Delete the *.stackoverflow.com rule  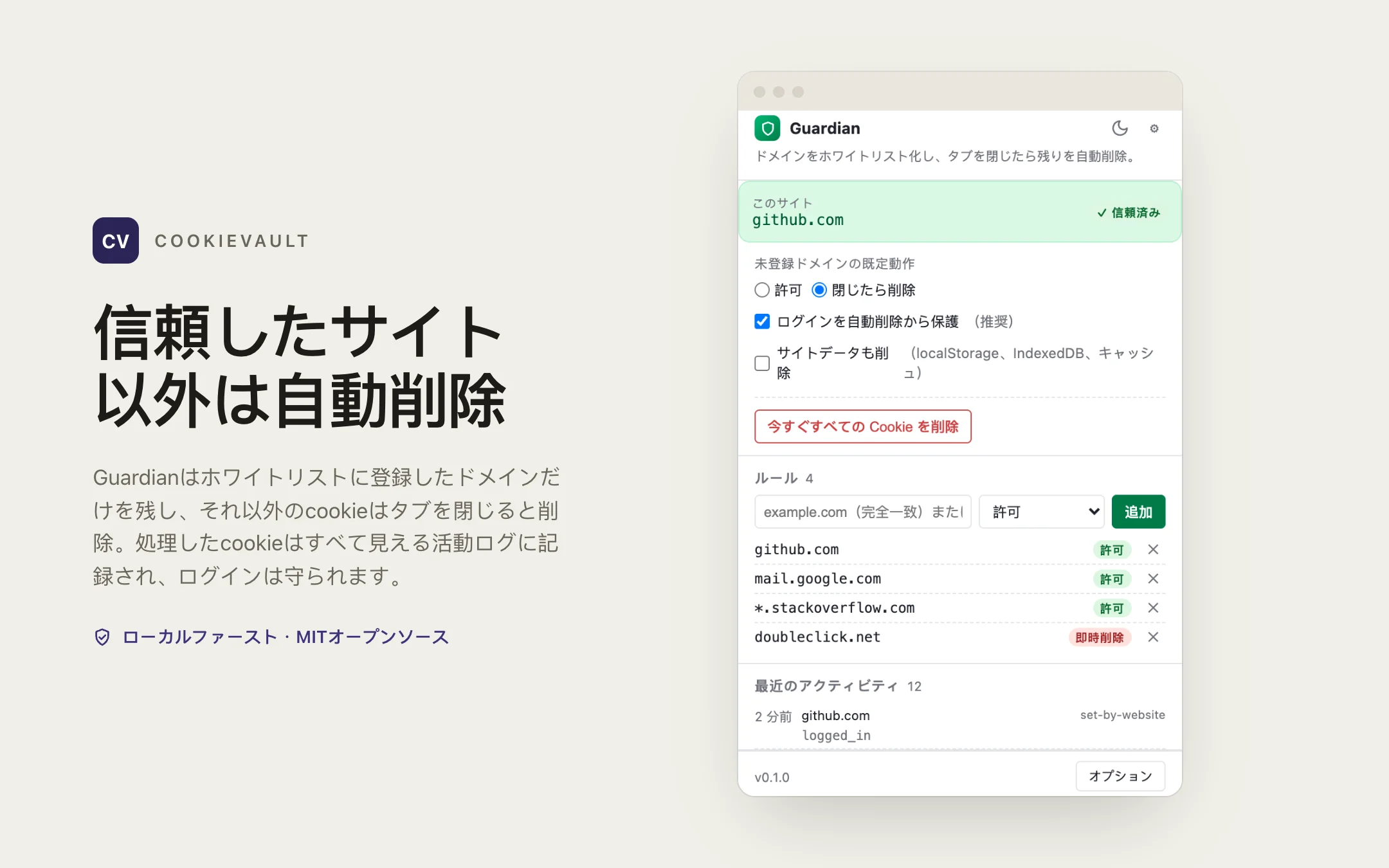tap(1153, 608)
